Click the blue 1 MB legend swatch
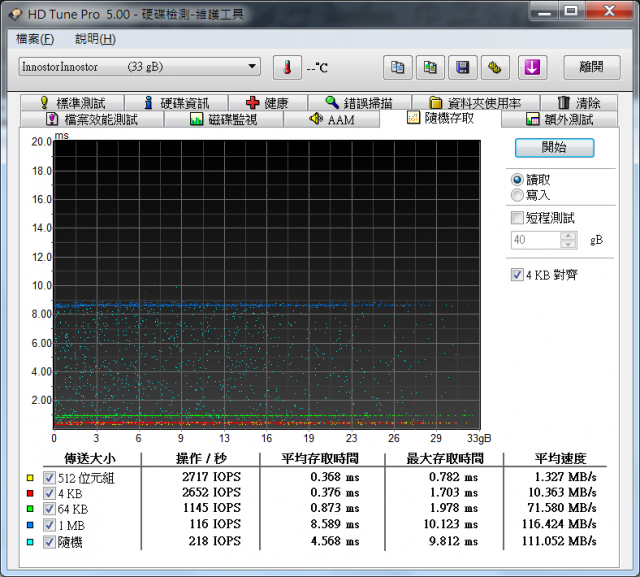Screen dimensions: 640x577 [x=30, y=525]
